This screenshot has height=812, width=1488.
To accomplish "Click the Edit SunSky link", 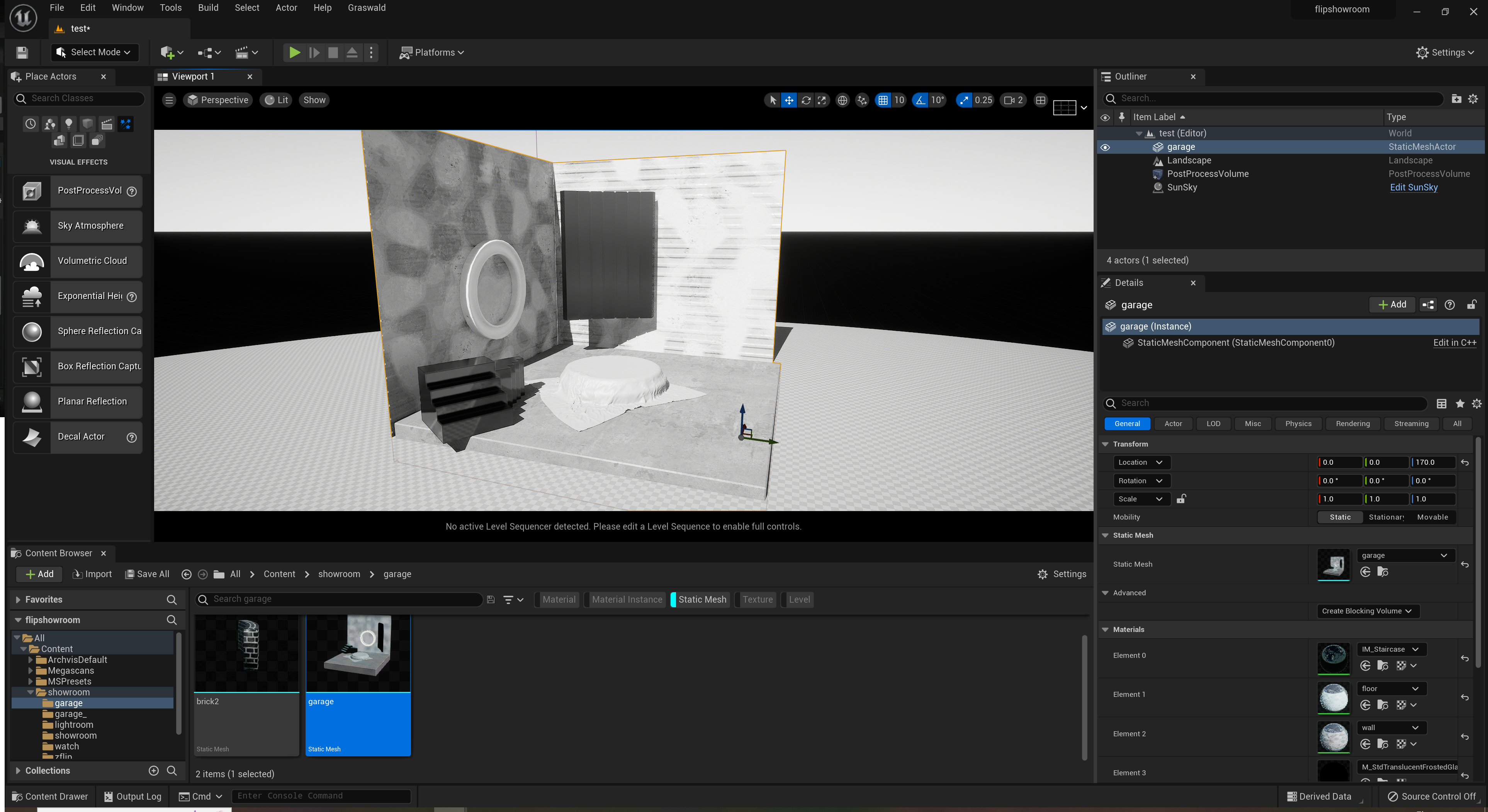I will pyautogui.click(x=1413, y=187).
